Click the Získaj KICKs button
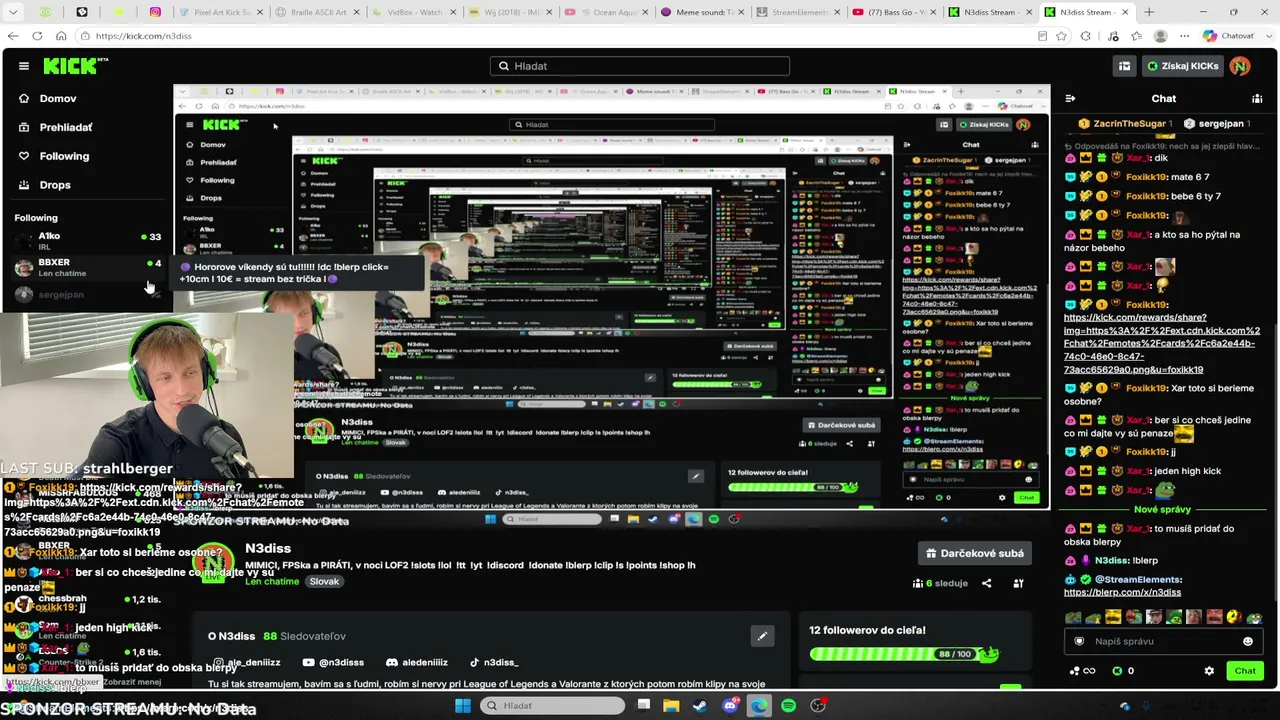1280x720 pixels. click(x=1183, y=66)
